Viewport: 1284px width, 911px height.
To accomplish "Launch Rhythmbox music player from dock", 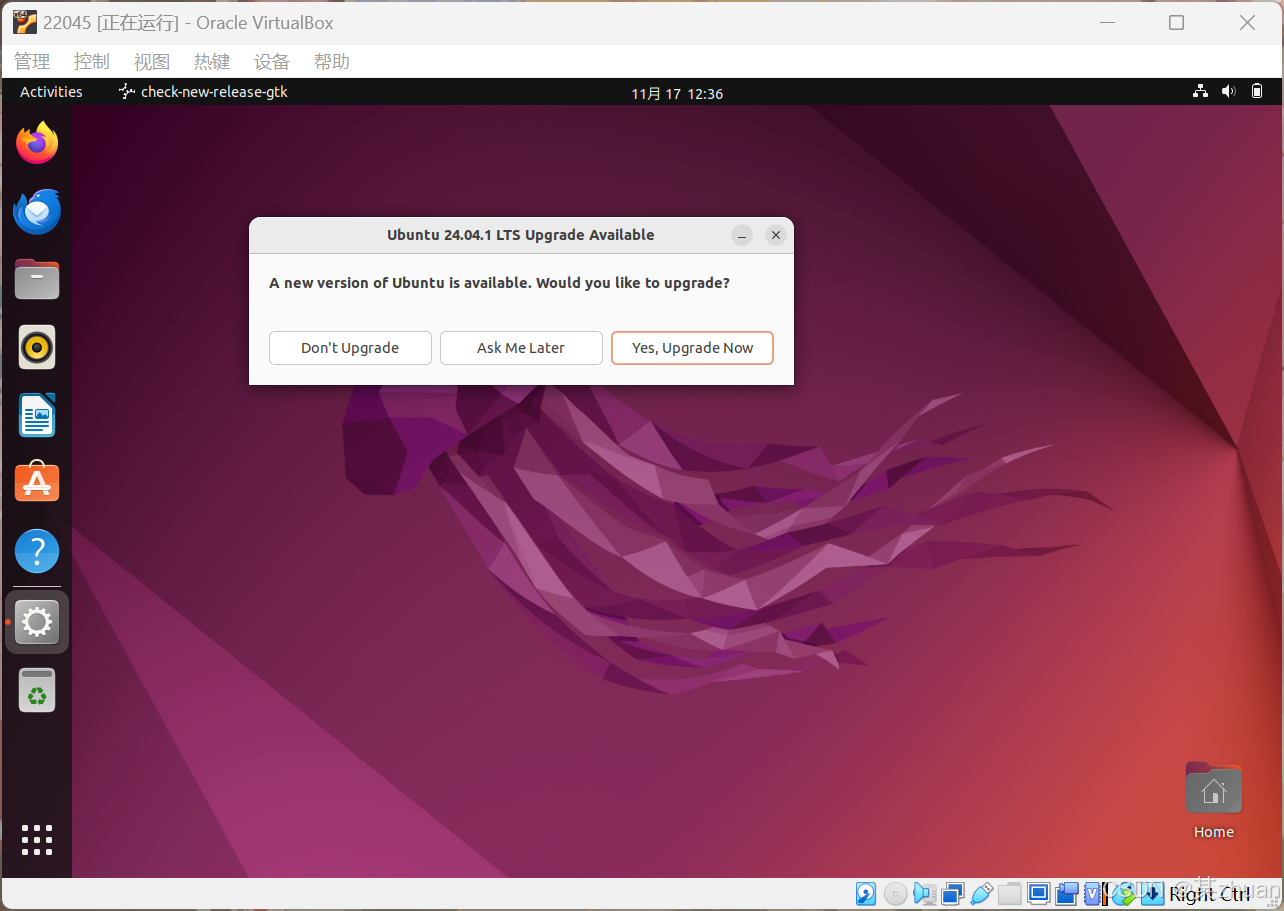I will pos(37,347).
